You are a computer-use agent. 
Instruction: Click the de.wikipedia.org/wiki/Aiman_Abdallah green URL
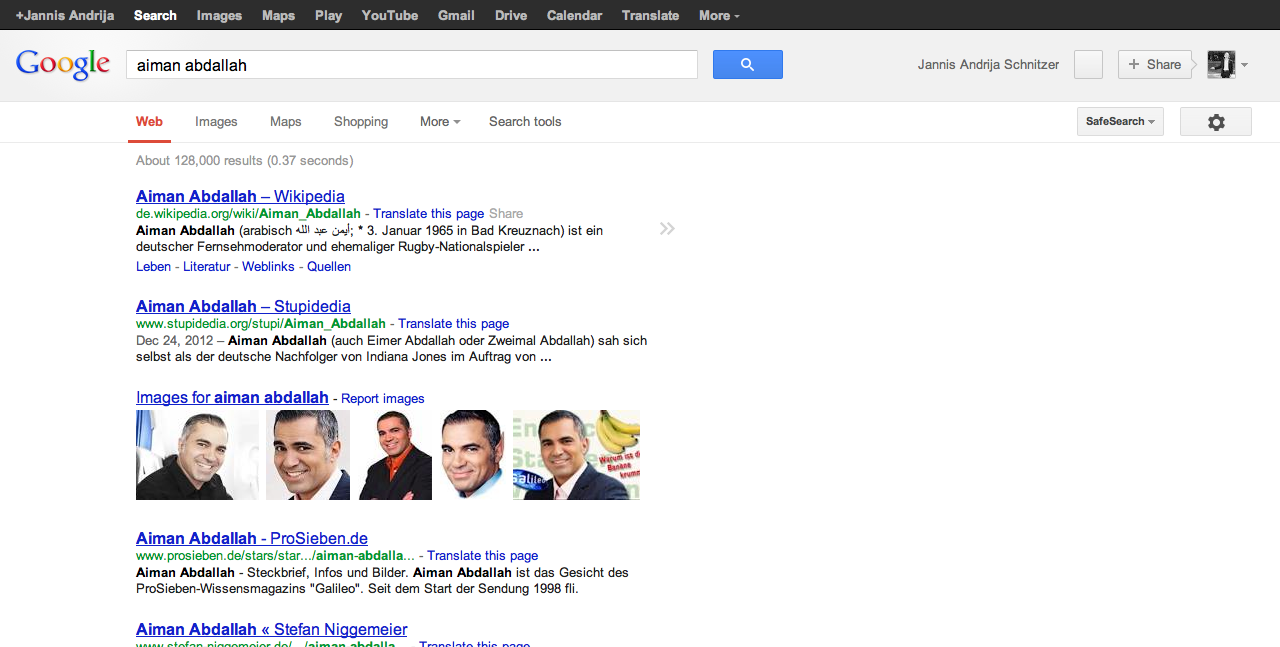coord(248,213)
